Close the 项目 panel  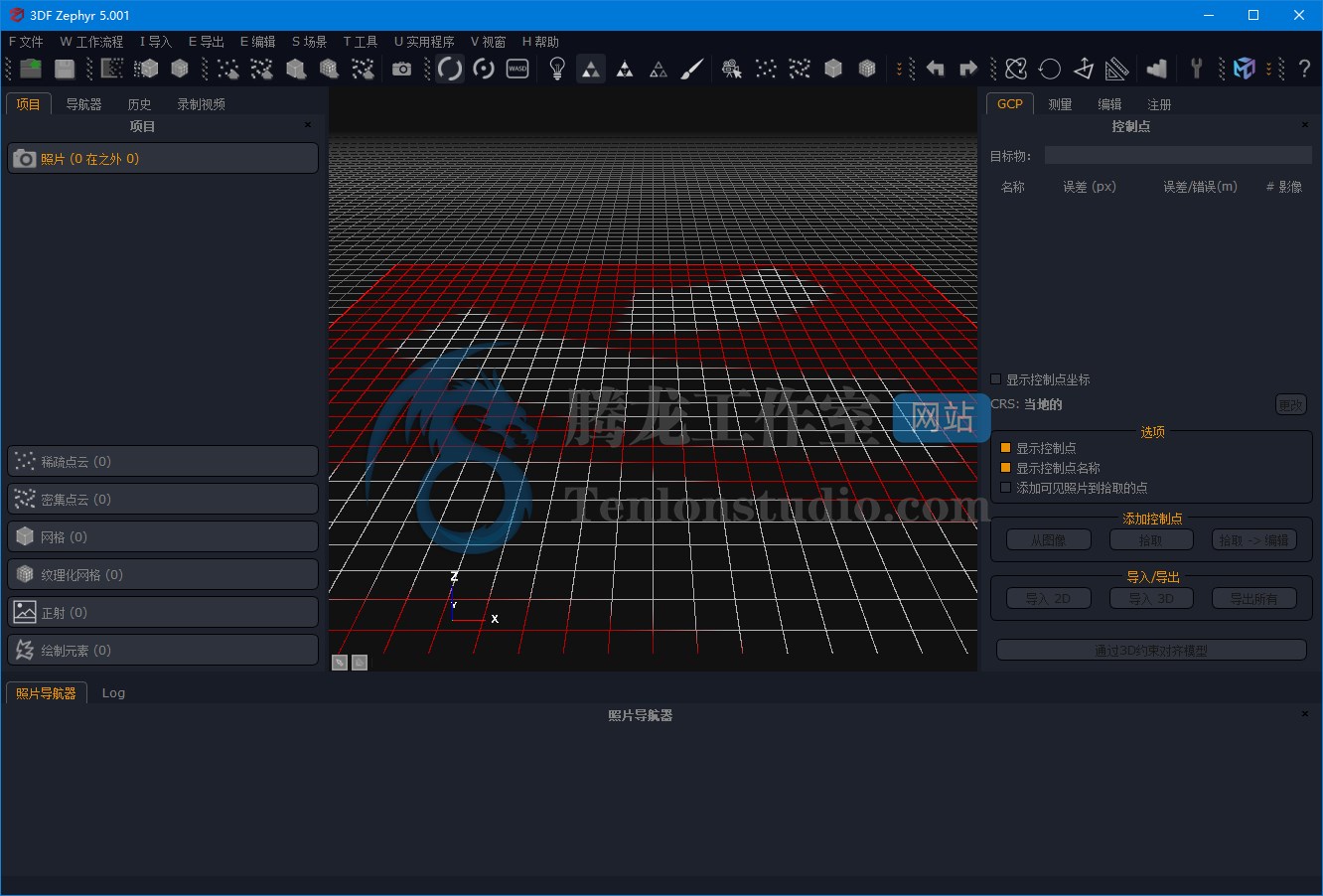pos(308,125)
